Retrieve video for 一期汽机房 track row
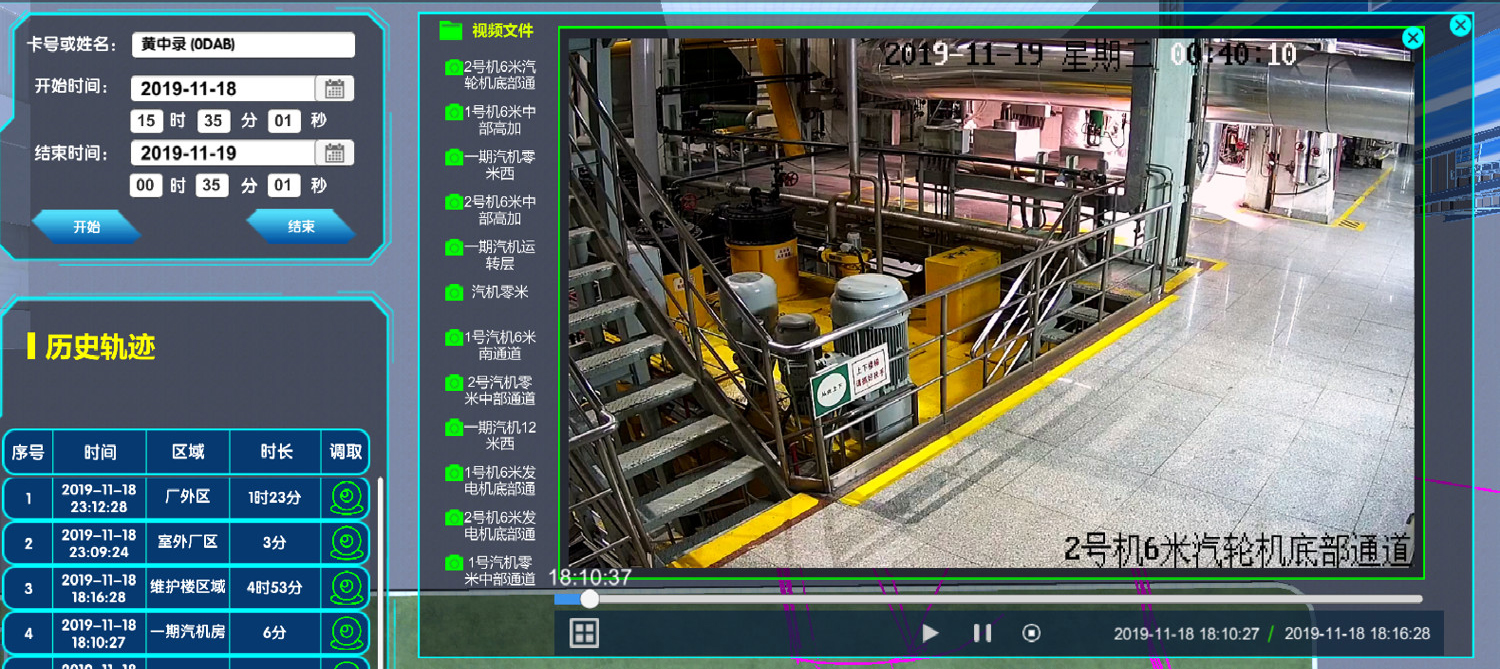 pyautogui.click(x=346, y=632)
